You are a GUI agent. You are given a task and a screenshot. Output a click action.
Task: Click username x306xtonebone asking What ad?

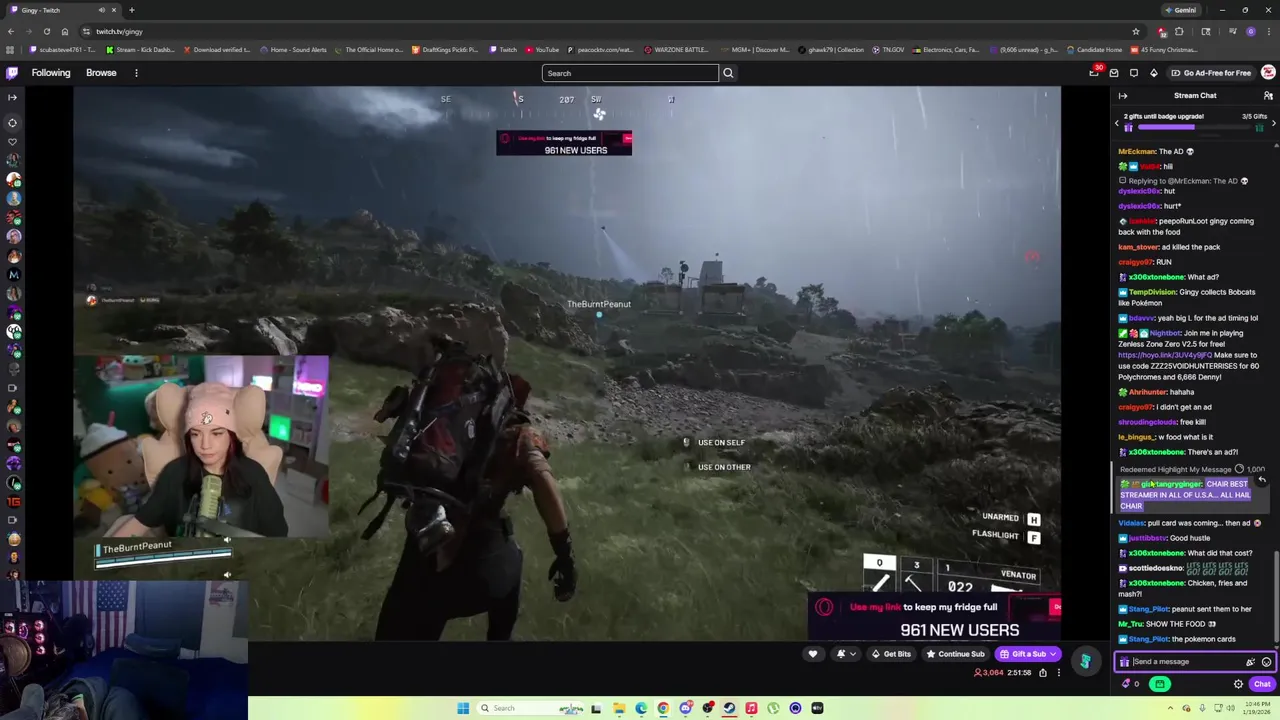click(1156, 277)
